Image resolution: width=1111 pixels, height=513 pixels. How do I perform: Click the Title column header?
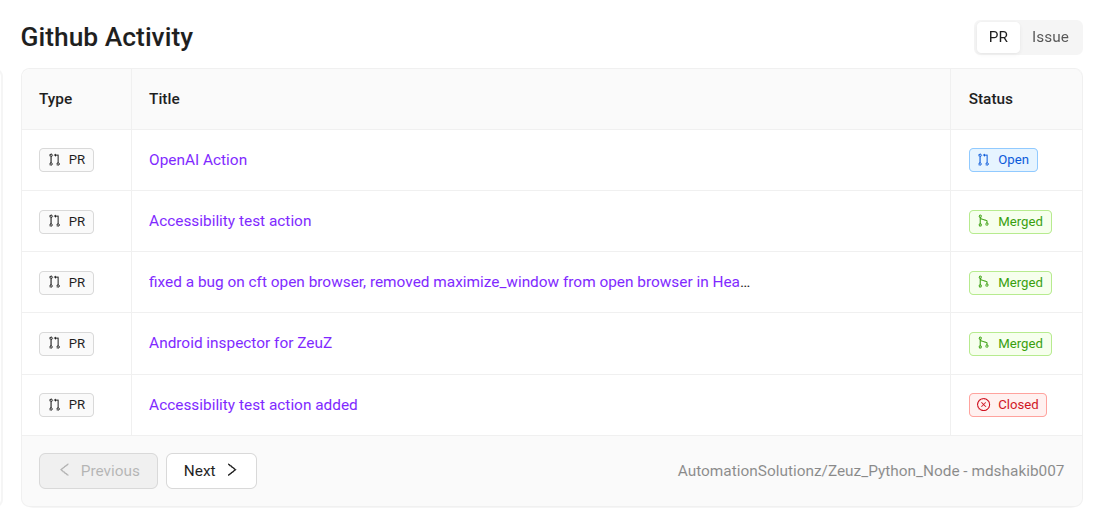pos(164,99)
